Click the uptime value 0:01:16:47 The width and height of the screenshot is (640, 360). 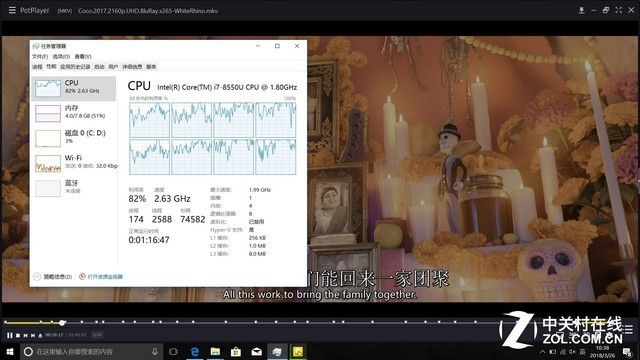(149, 240)
